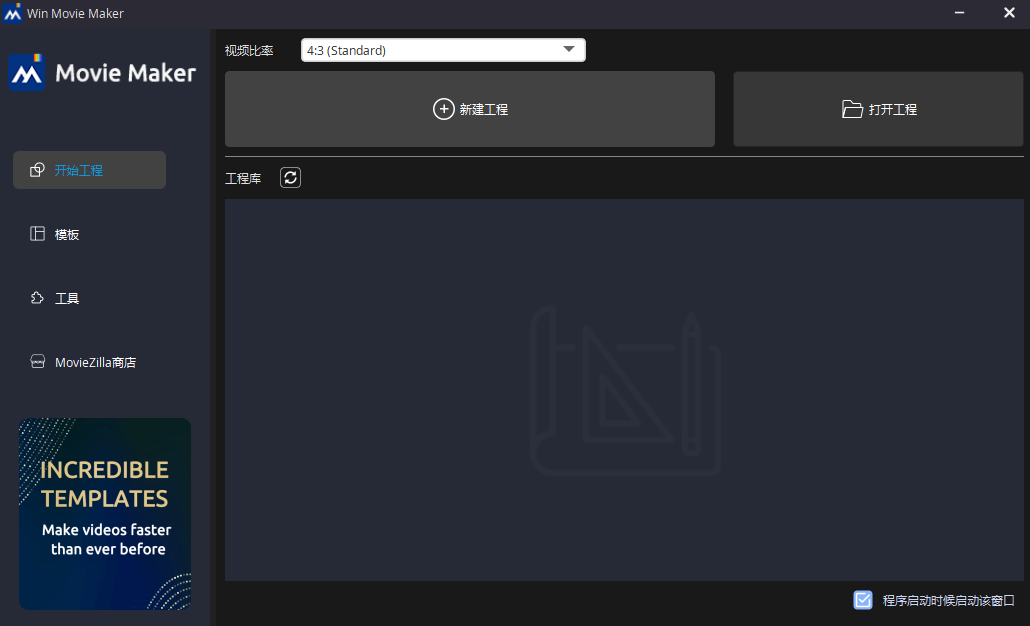This screenshot has width=1030, height=626.
Task: Click the 工程库 label
Action: tap(243, 178)
